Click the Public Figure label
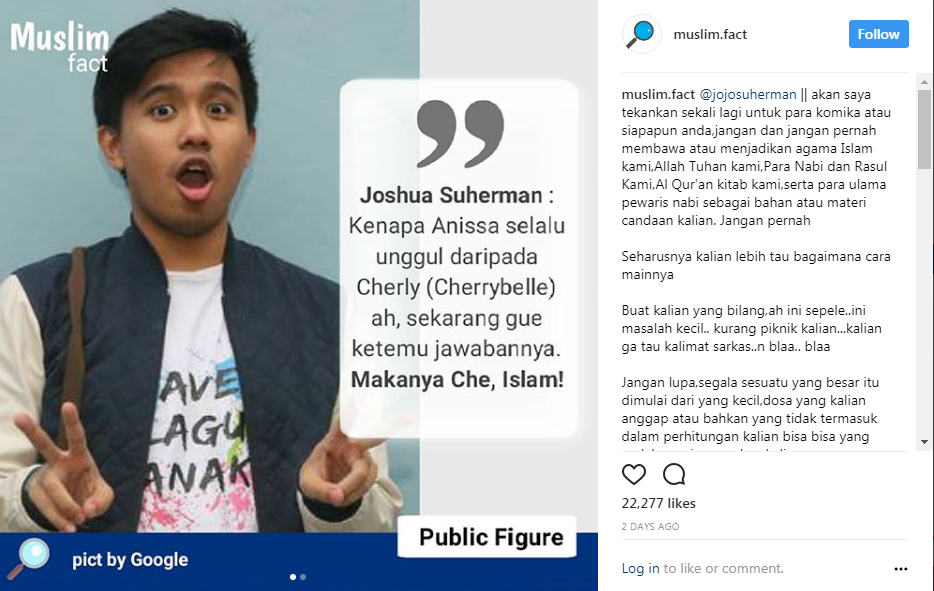Screen dimensions: 934x591 click(491, 537)
